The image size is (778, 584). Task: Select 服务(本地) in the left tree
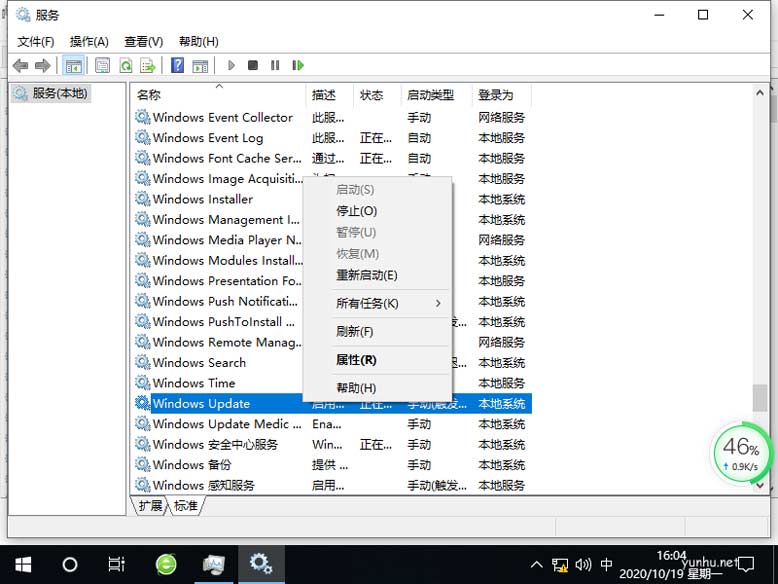click(x=59, y=94)
